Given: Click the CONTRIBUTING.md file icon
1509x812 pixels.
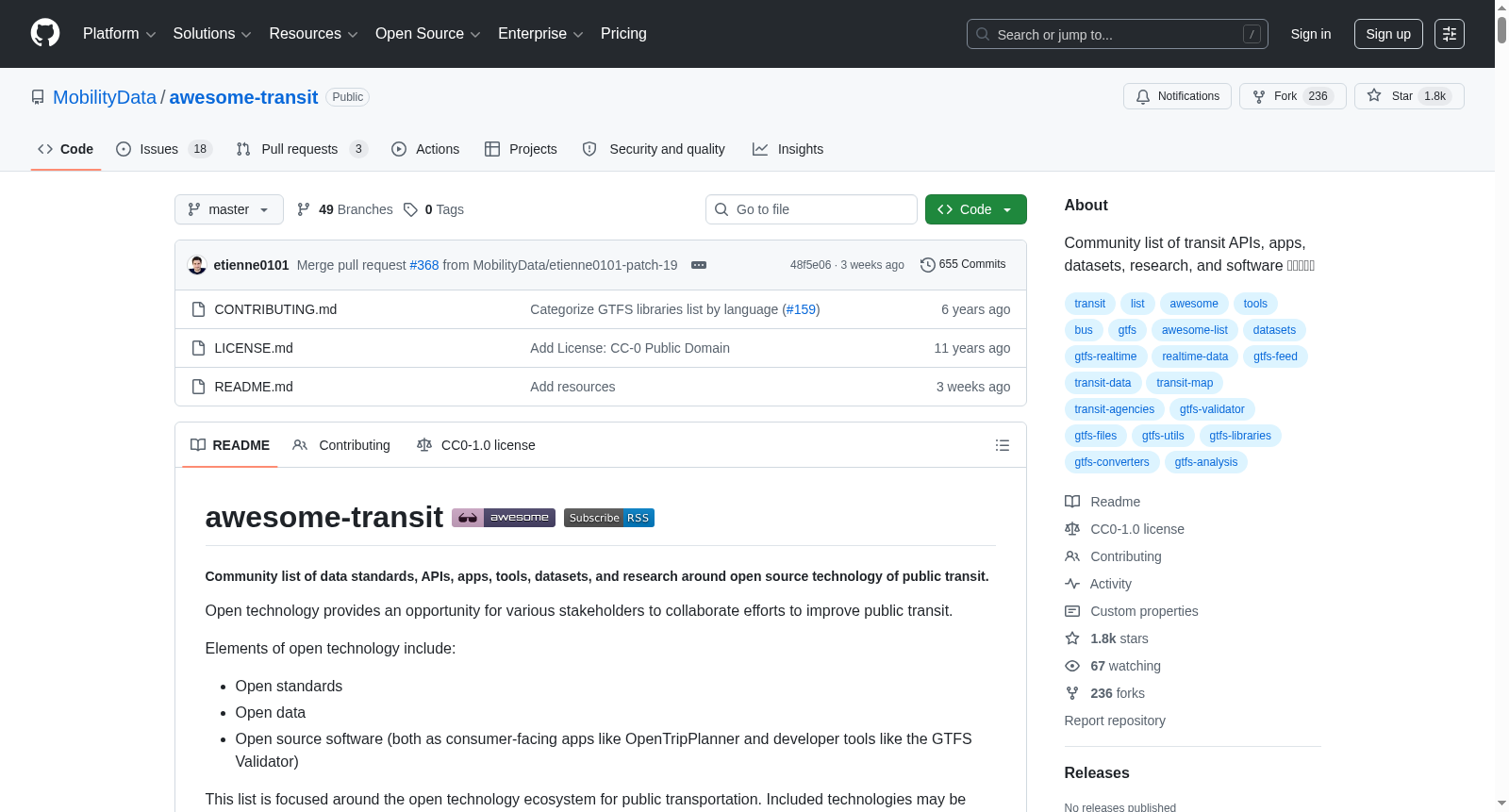Looking at the screenshot, I should pyautogui.click(x=198, y=309).
